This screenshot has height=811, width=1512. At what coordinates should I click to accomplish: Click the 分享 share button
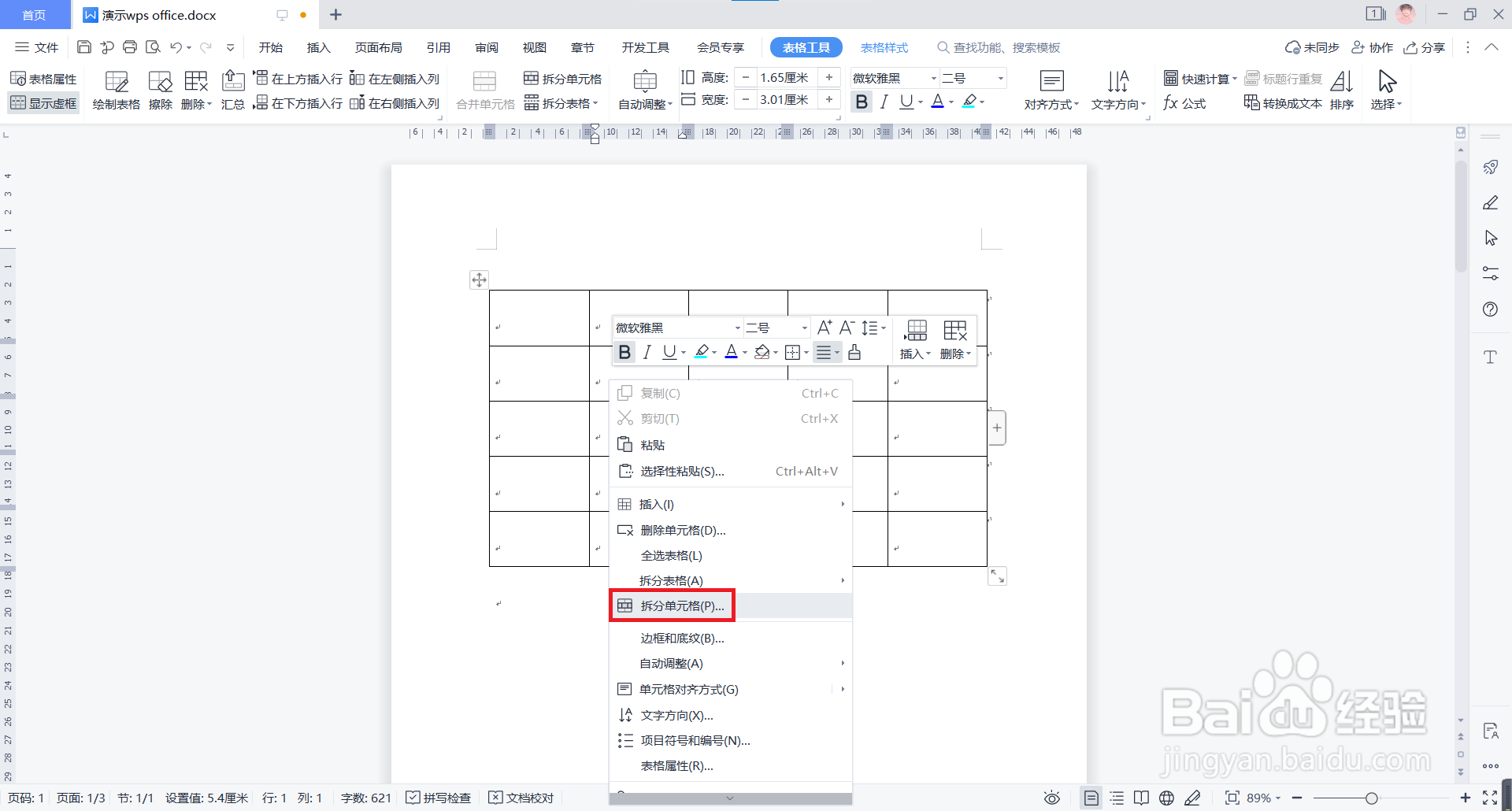tap(1425, 47)
